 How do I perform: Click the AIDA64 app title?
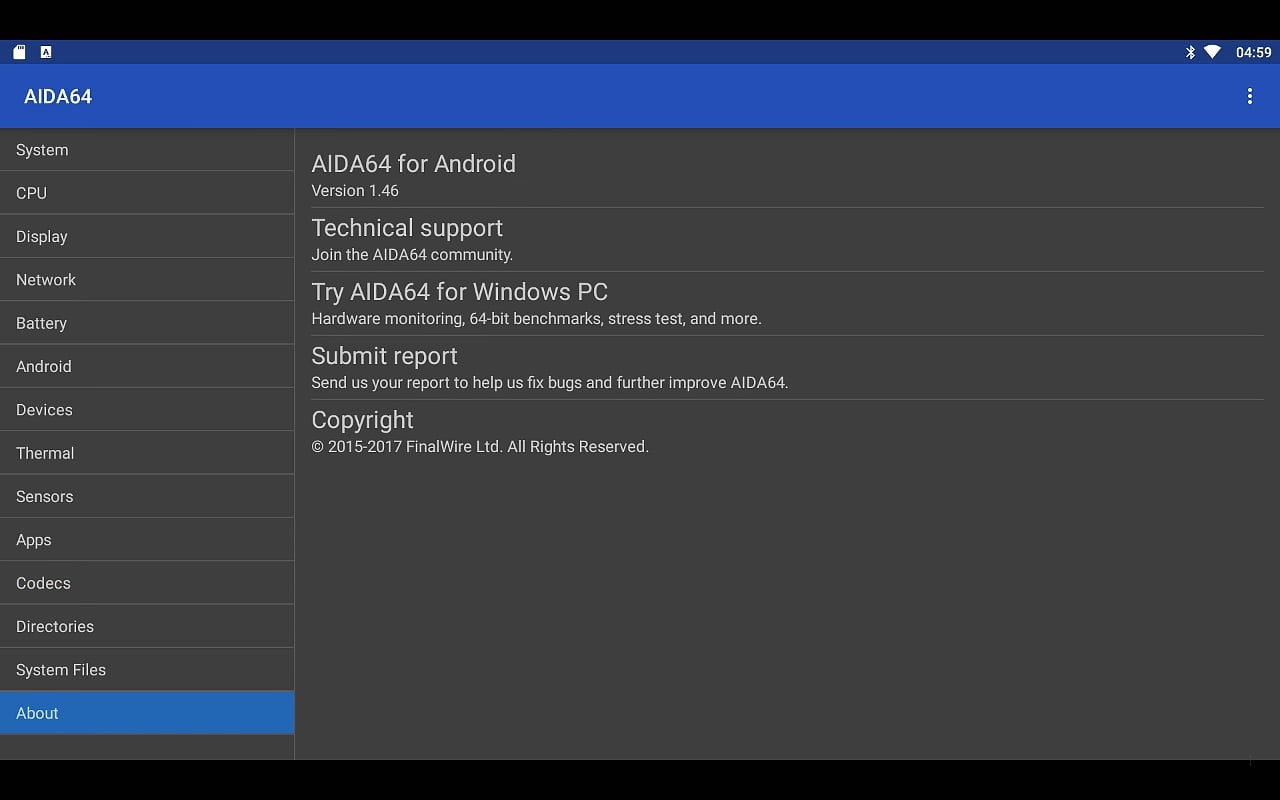[x=58, y=96]
